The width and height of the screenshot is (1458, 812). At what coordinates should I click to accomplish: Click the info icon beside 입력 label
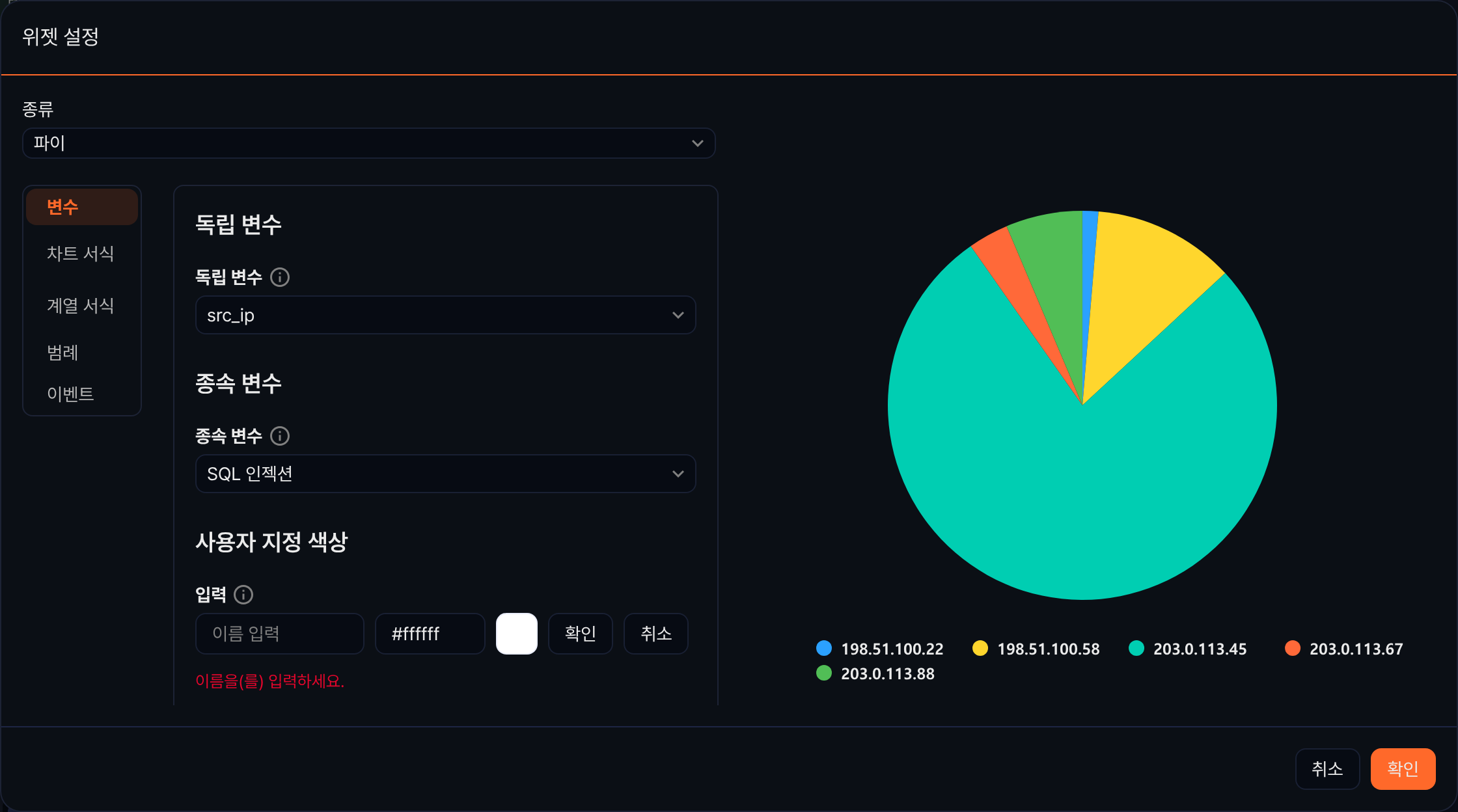click(x=243, y=595)
